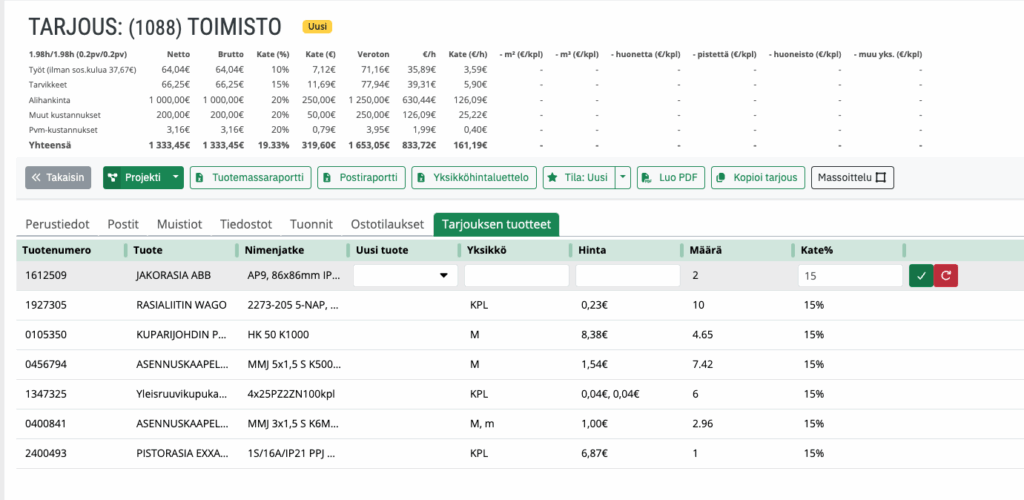
Task: Toggle Massoittelu selection mode
Action: tap(852, 178)
